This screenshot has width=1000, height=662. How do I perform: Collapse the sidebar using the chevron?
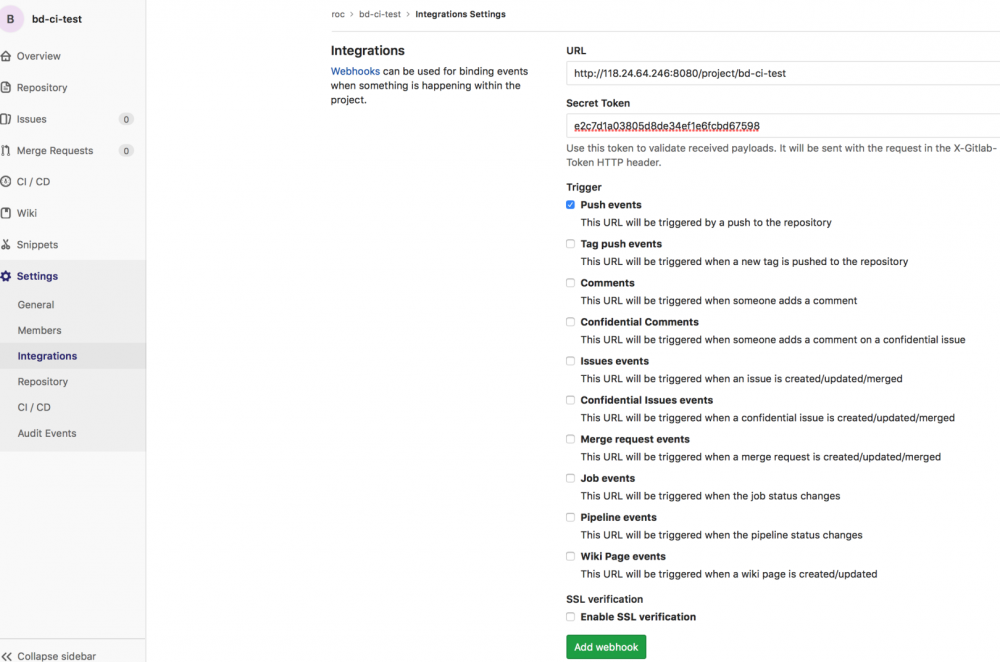(7, 656)
